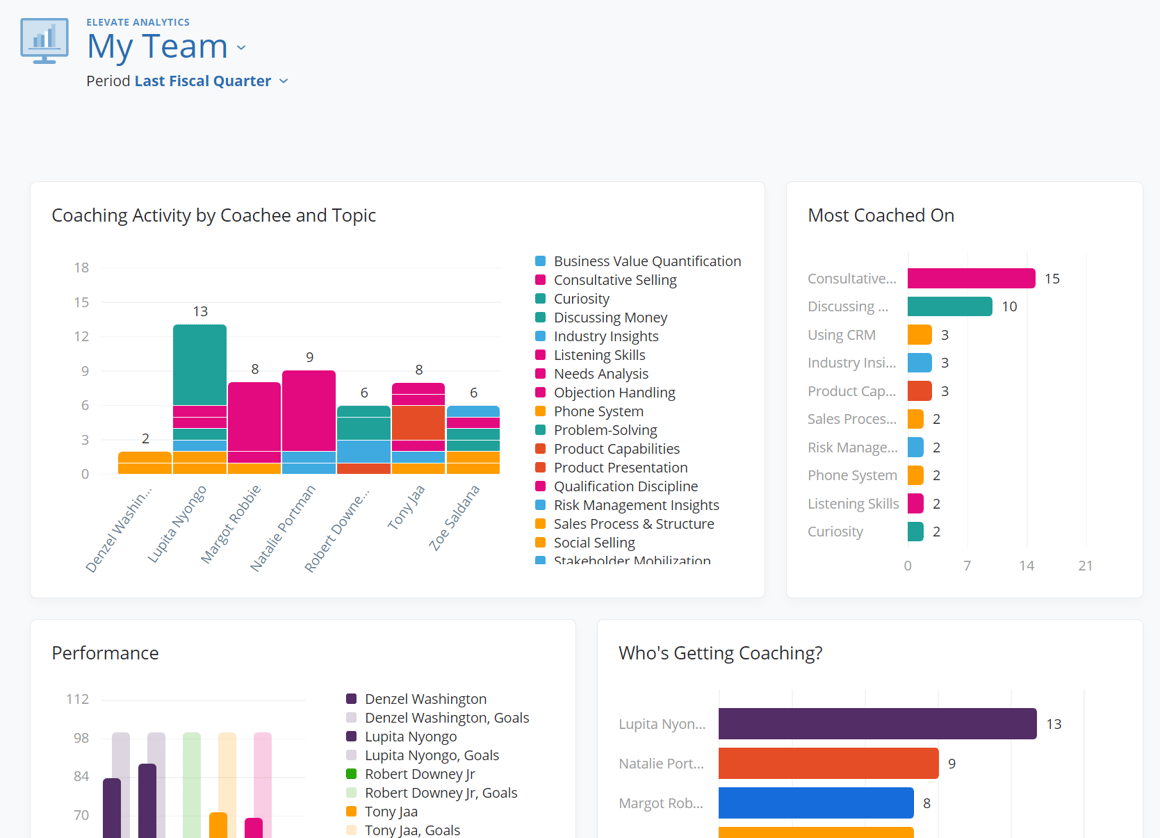This screenshot has width=1160, height=838.
Task: Click the ELEVATE ANALYTICS header text
Action: 138,22
